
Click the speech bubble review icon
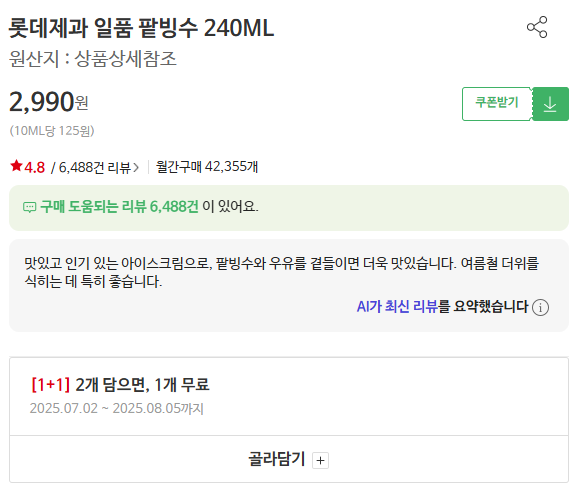pyautogui.click(x=30, y=207)
